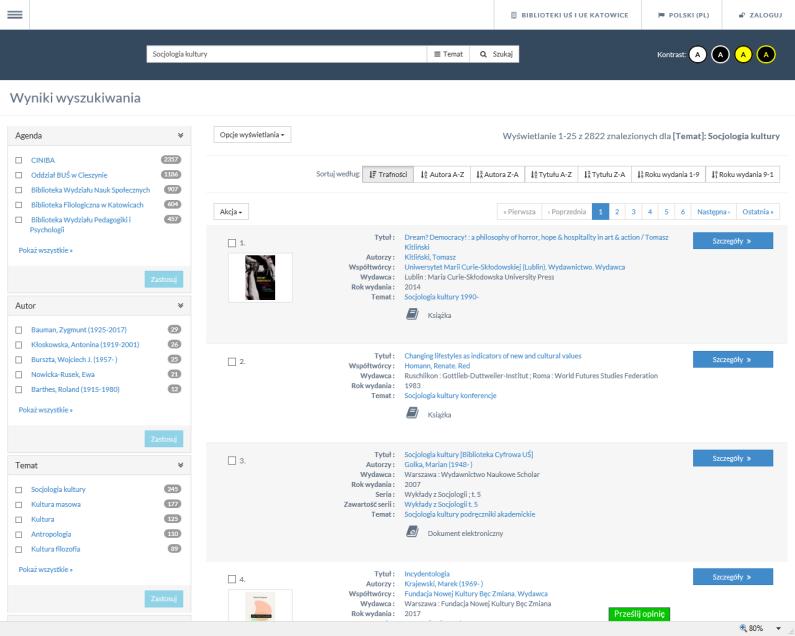The height and width of the screenshot is (636, 795).
Task: Select result 1 checkbox
Action: pos(232,243)
